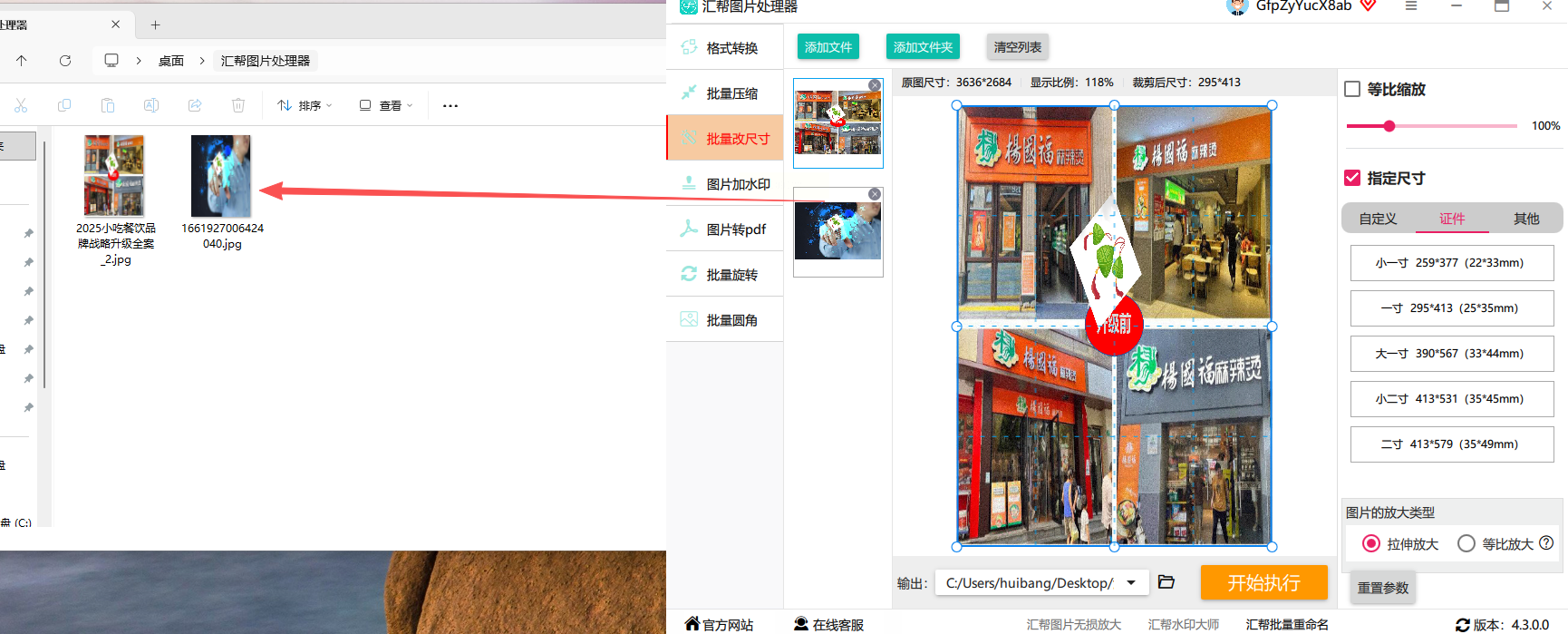1568x634 pixels.
Task: Go up one level in File Explorer
Action: 22,60
